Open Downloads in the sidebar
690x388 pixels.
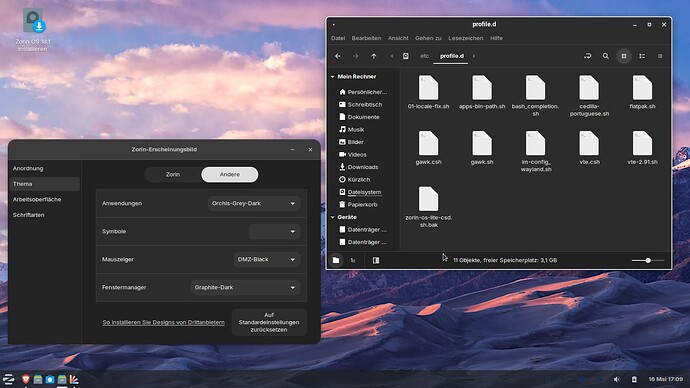359,167
